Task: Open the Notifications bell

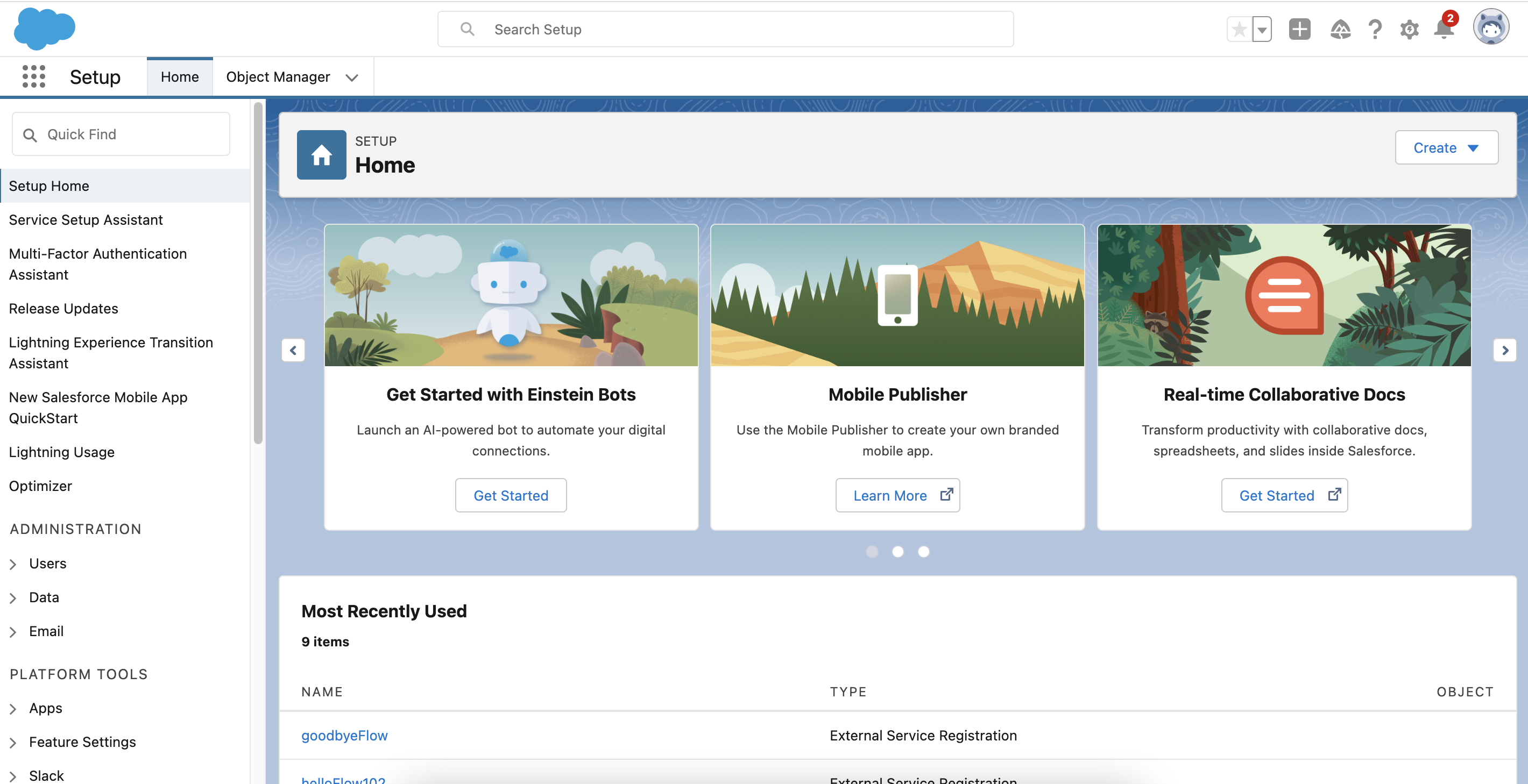Action: click(x=1443, y=29)
